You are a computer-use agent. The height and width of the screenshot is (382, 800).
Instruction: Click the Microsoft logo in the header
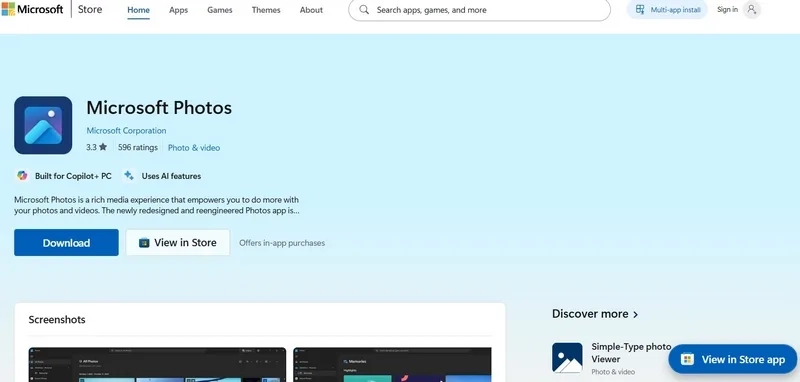33,9
